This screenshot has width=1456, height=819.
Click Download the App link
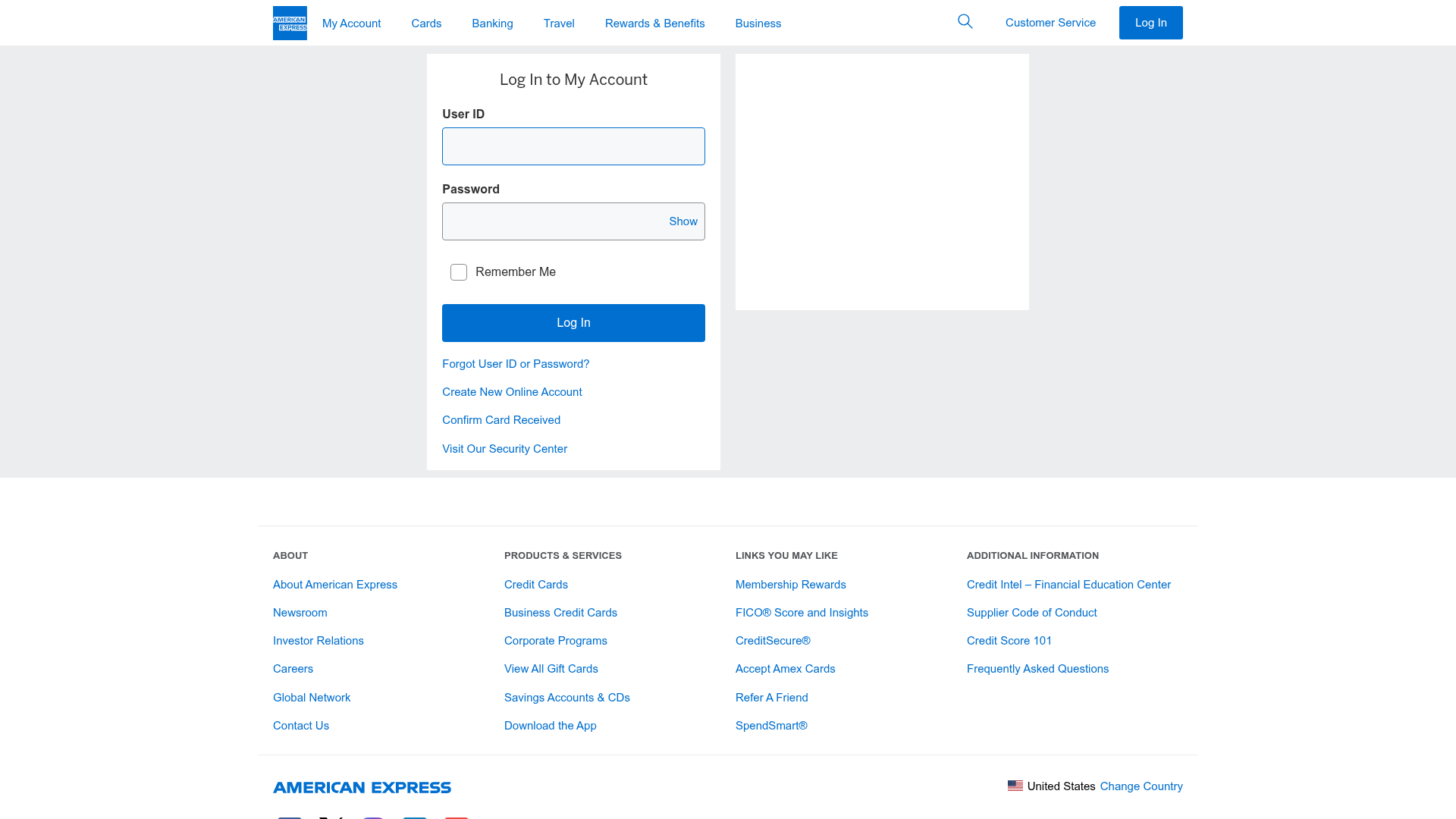[x=551, y=726]
